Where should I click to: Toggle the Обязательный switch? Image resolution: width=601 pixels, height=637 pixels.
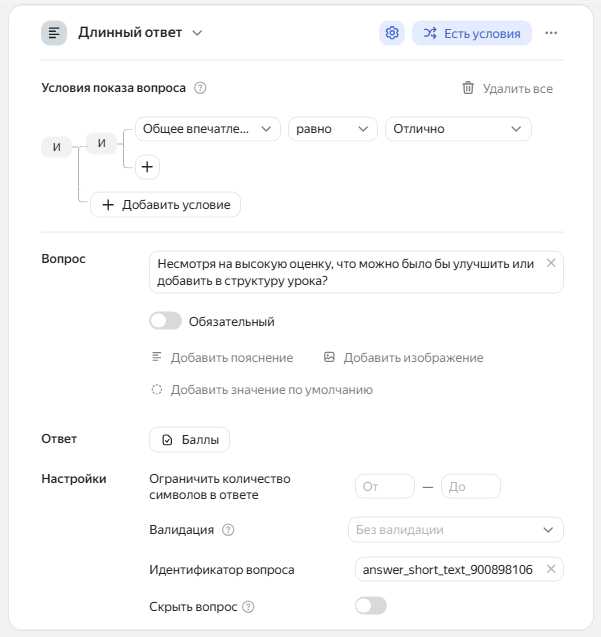(165, 321)
